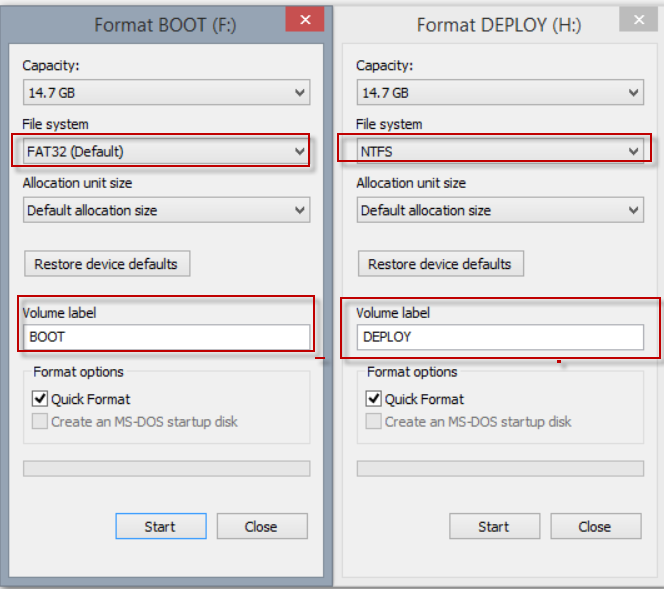Screen dimensions: 664x589
Task: Click Restore device defaults in DEPLOY dialog
Action: [x=441, y=264]
